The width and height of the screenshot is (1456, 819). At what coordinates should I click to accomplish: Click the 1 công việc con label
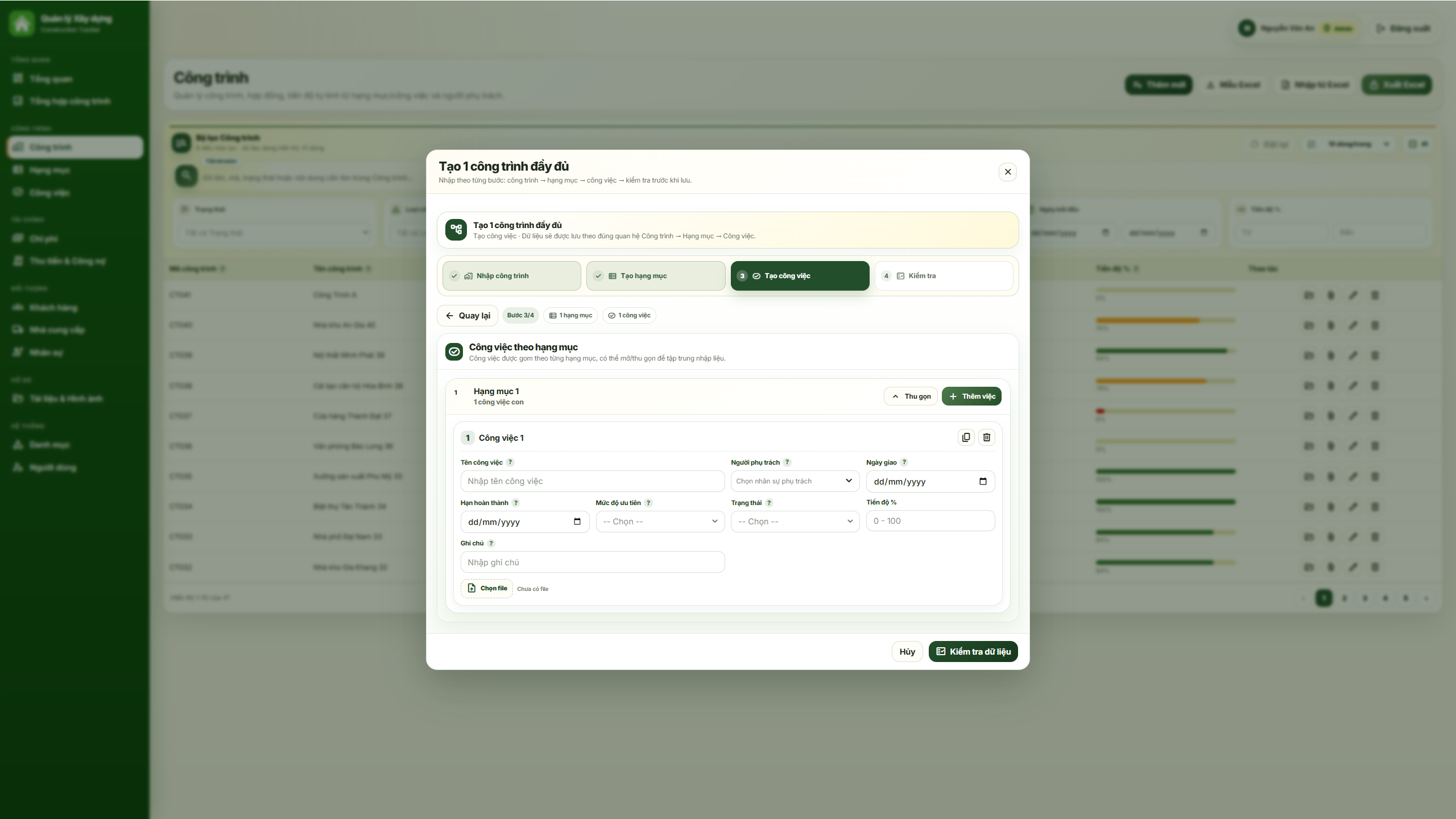499,402
